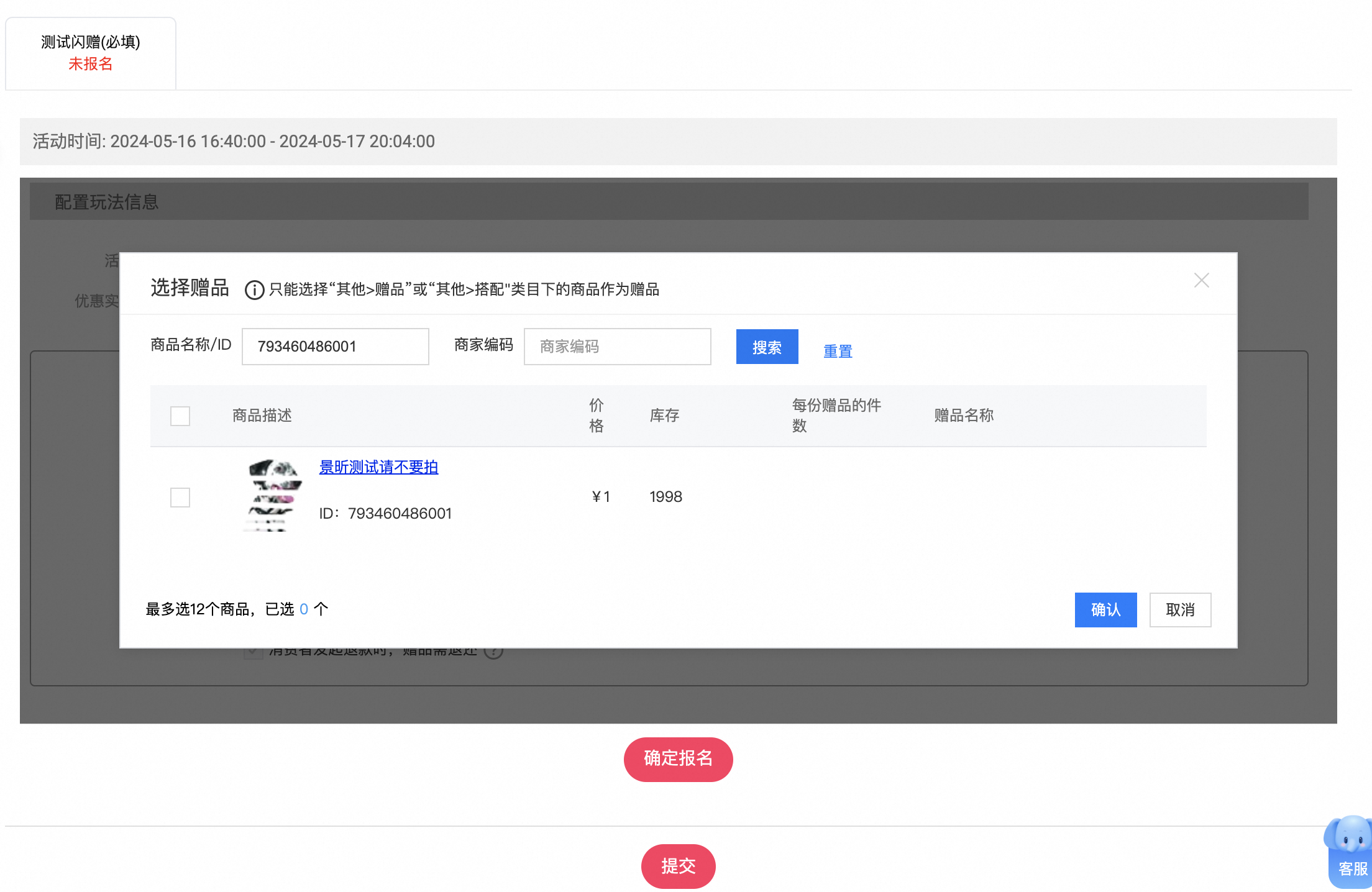Focus the 商家编码 text field
This screenshot has width=1372, height=892.
(617, 347)
